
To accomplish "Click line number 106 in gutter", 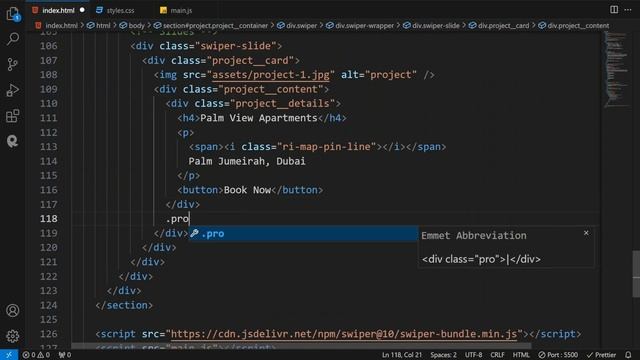I will [49, 46].
